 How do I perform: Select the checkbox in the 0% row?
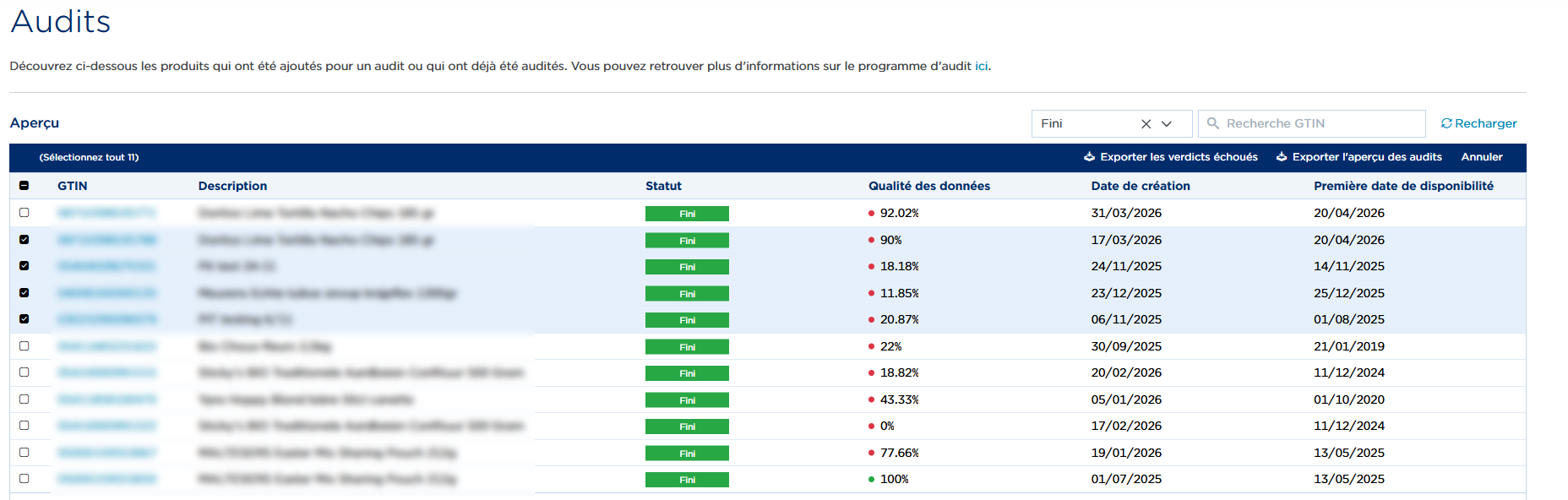click(24, 426)
